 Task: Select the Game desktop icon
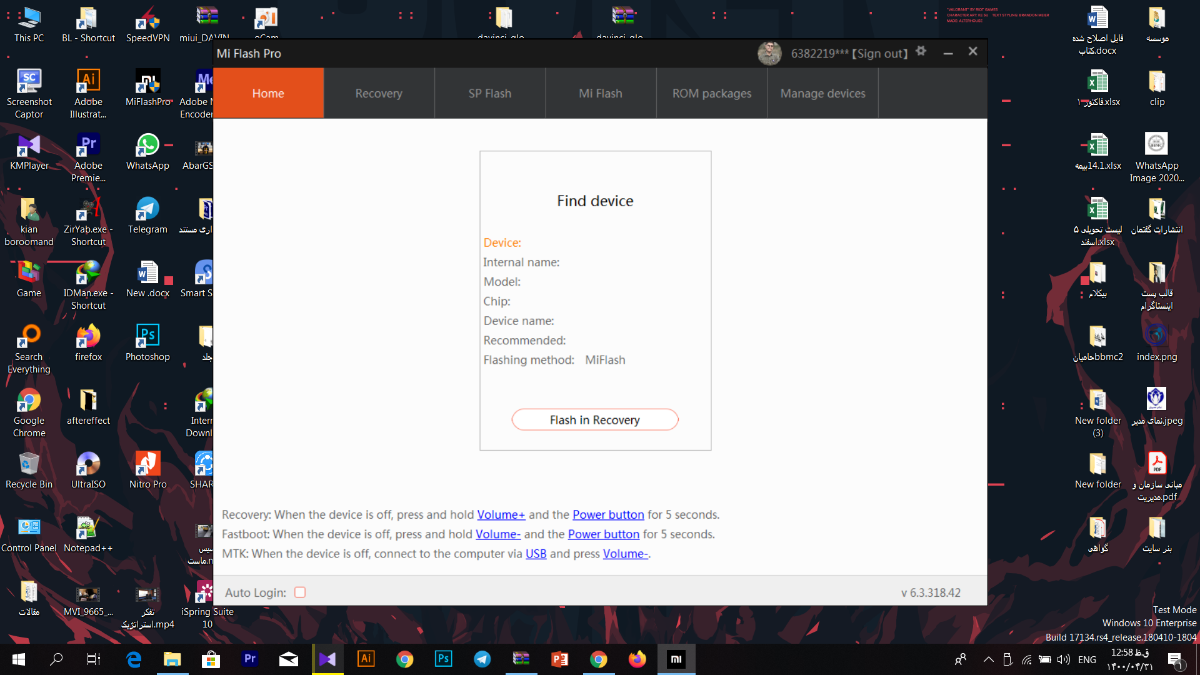tap(29, 279)
